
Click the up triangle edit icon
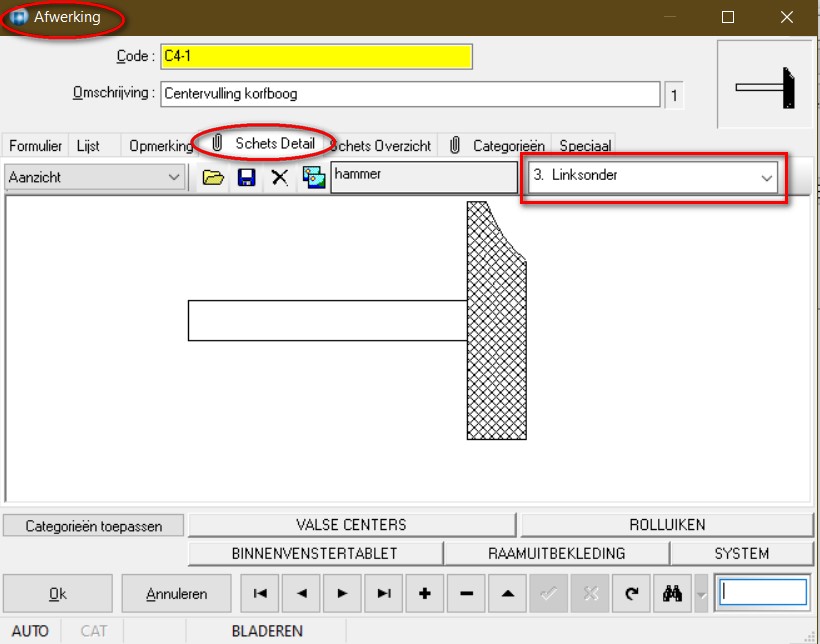(507, 593)
